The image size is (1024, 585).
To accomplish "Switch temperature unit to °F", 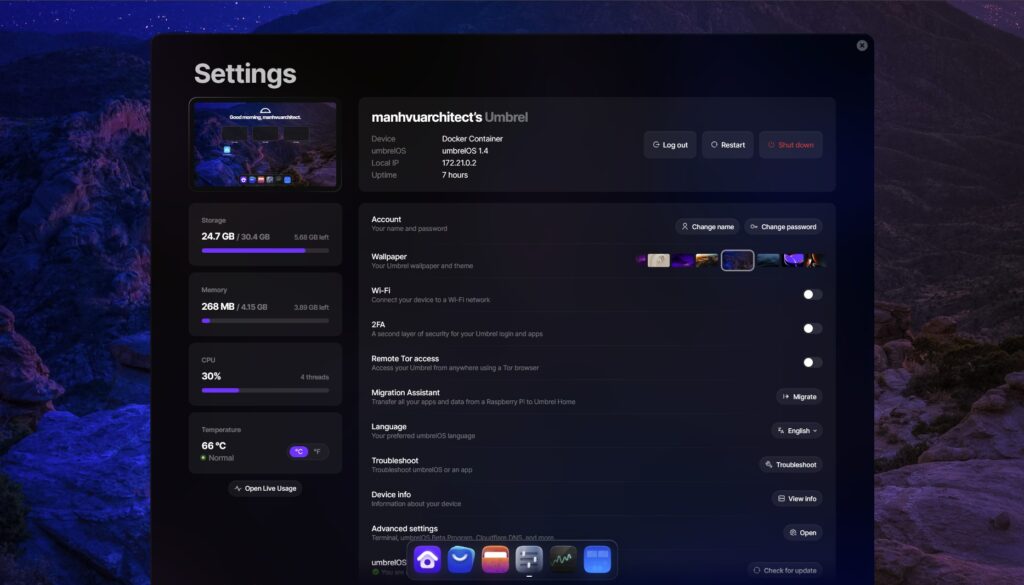I will 317,451.
